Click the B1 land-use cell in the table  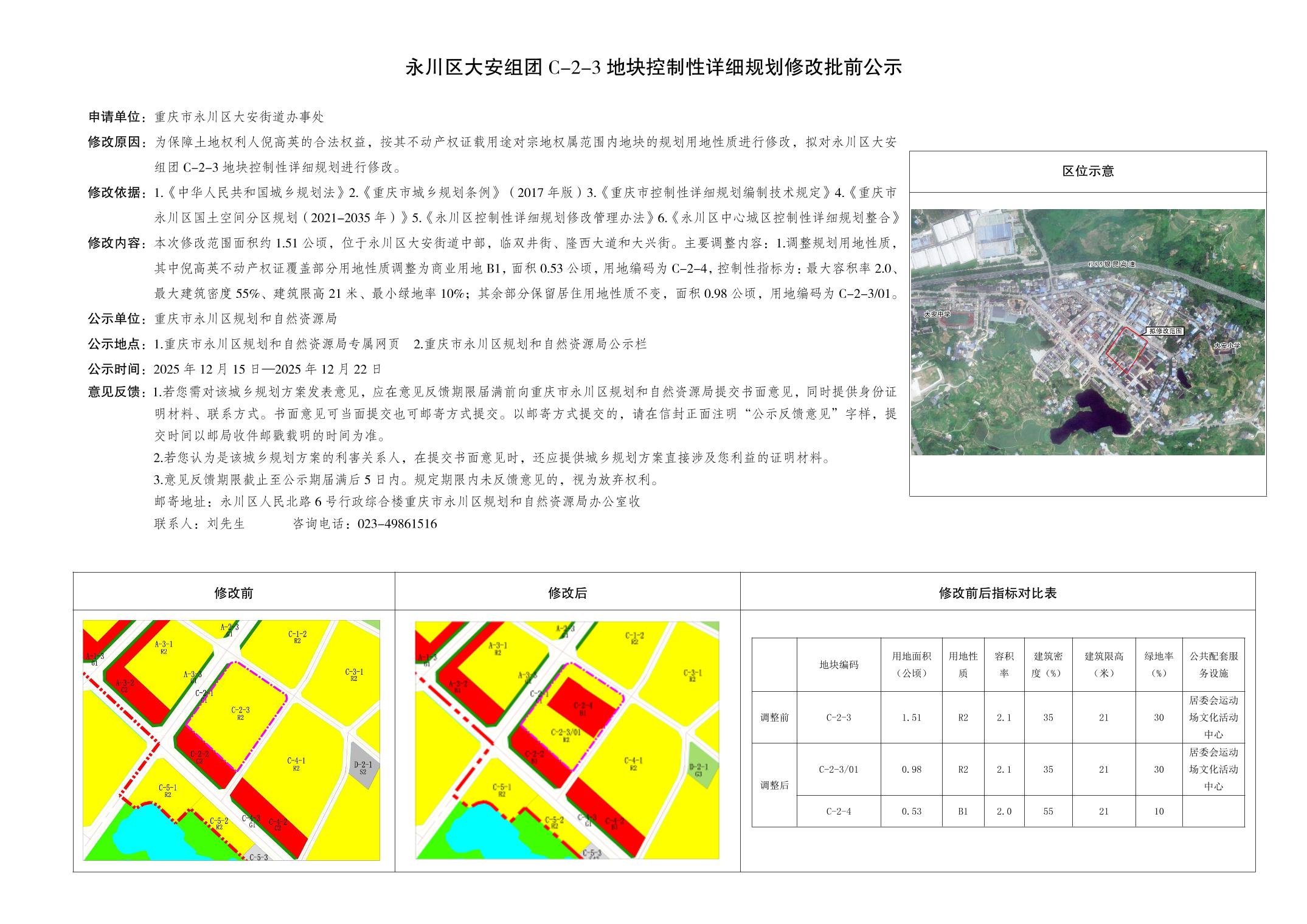963,812
